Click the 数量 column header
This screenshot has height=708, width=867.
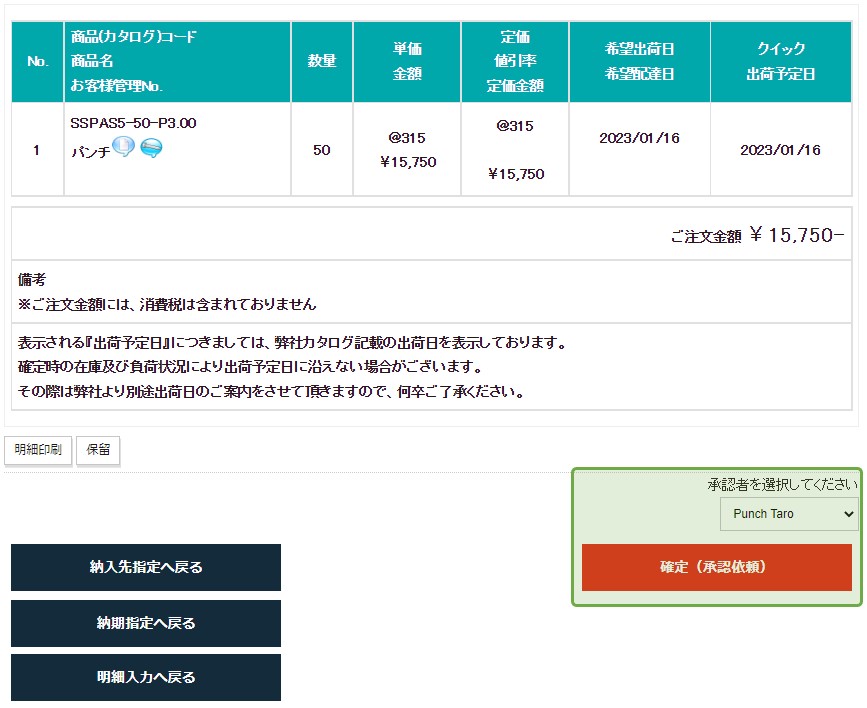pyautogui.click(x=321, y=61)
